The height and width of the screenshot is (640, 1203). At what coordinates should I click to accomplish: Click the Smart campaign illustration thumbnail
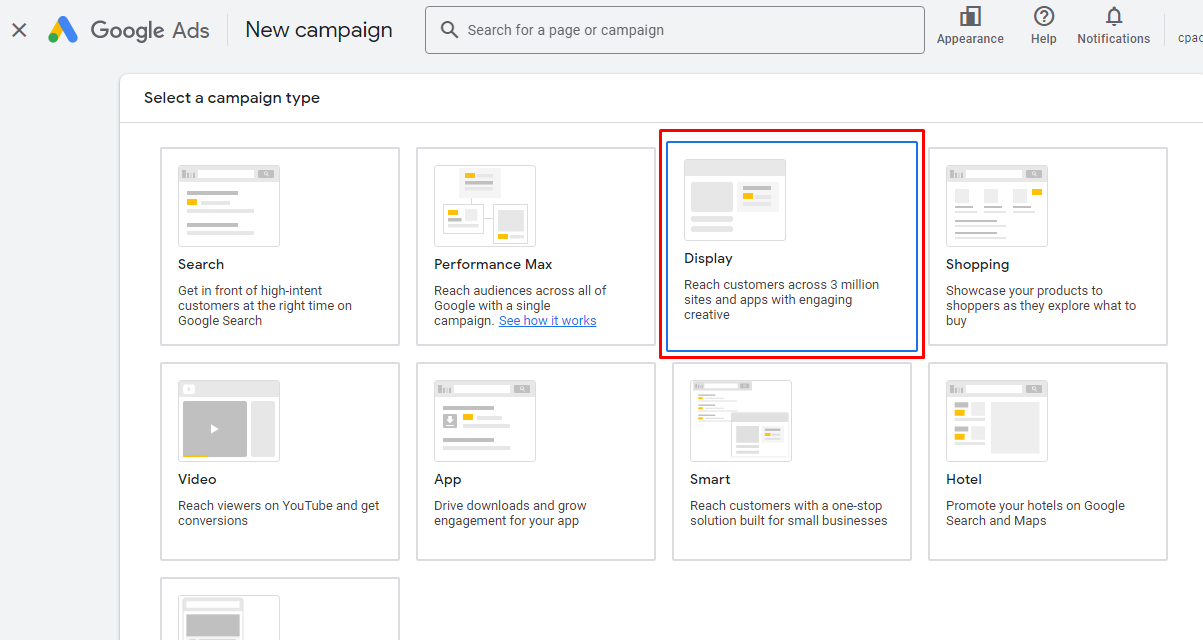pos(741,421)
